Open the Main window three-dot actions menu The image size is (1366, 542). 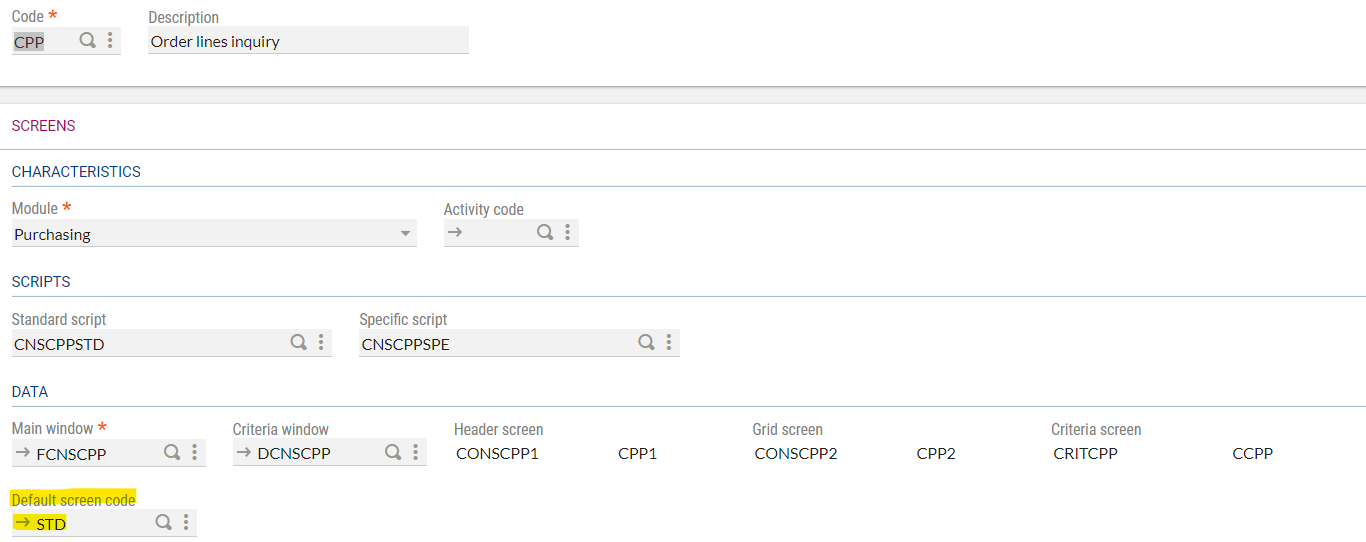194,452
